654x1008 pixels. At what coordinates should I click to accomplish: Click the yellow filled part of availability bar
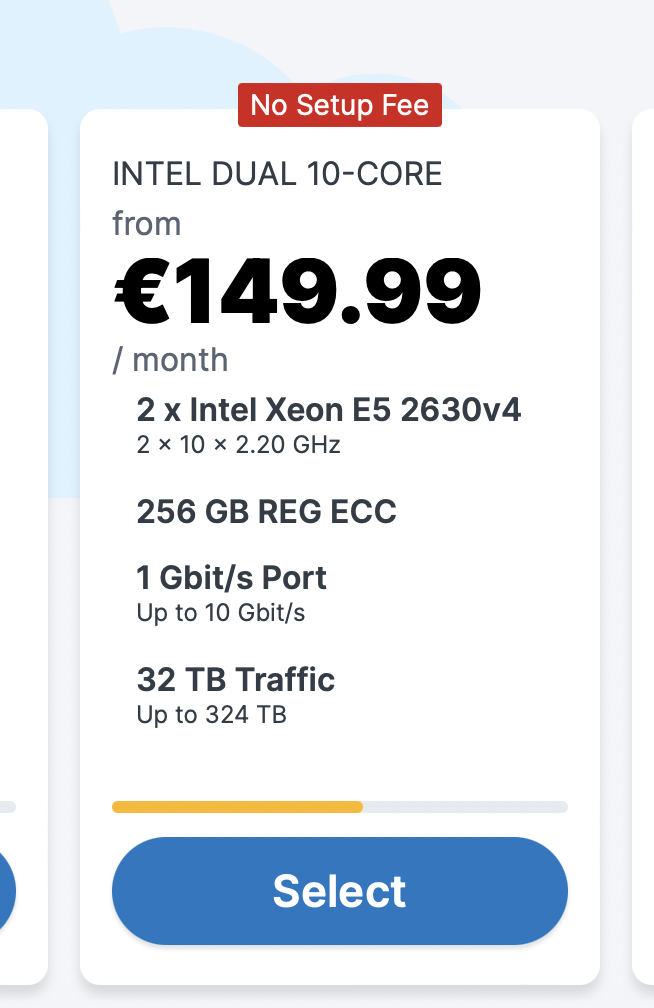pos(237,807)
